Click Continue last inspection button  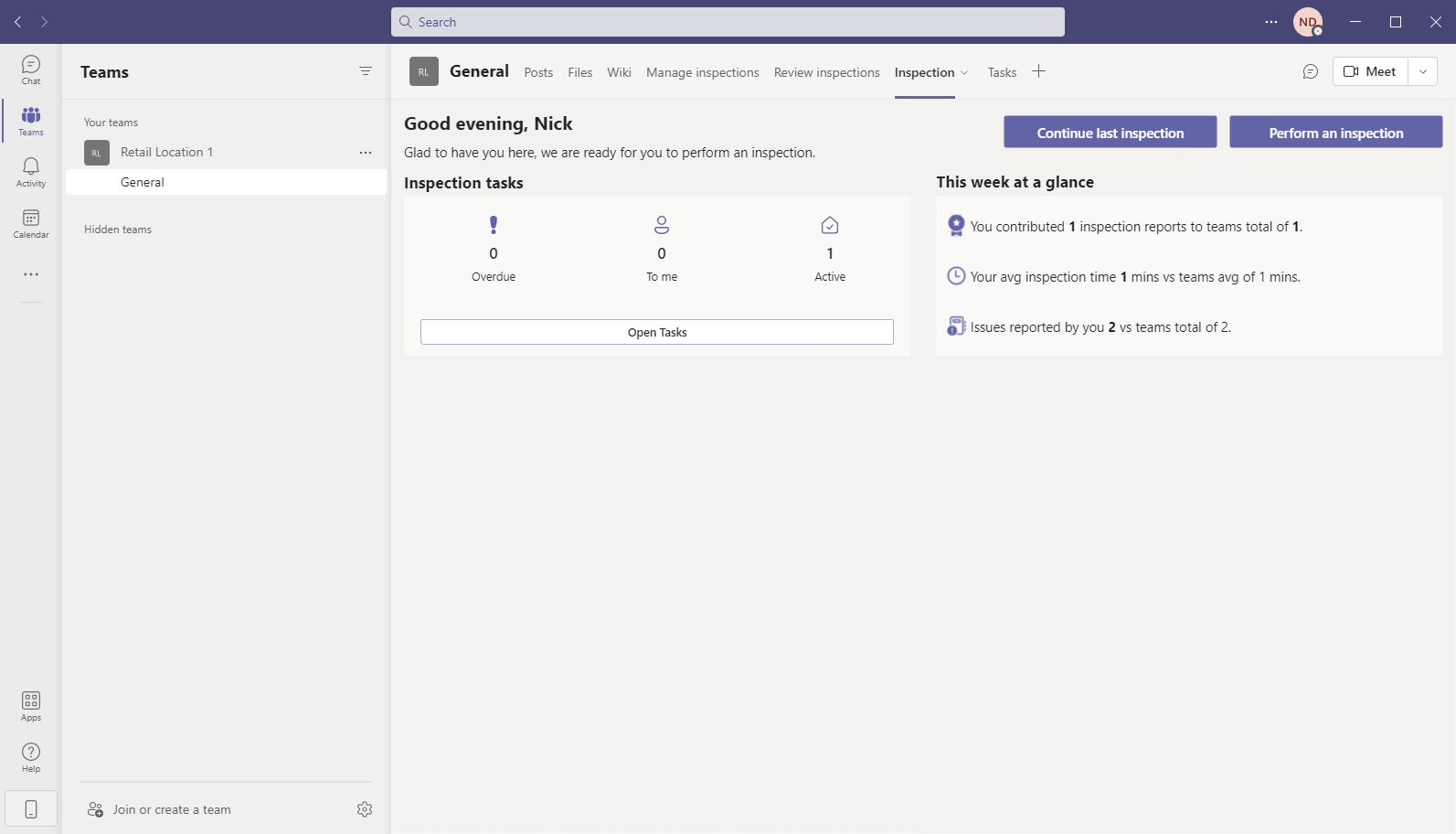[1111, 132]
